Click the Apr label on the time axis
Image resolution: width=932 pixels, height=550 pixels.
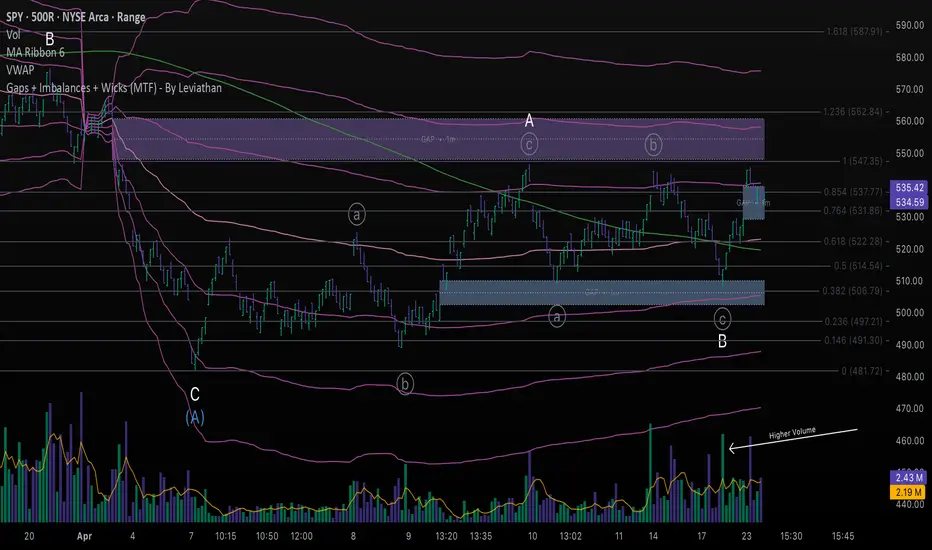pos(84,536)
